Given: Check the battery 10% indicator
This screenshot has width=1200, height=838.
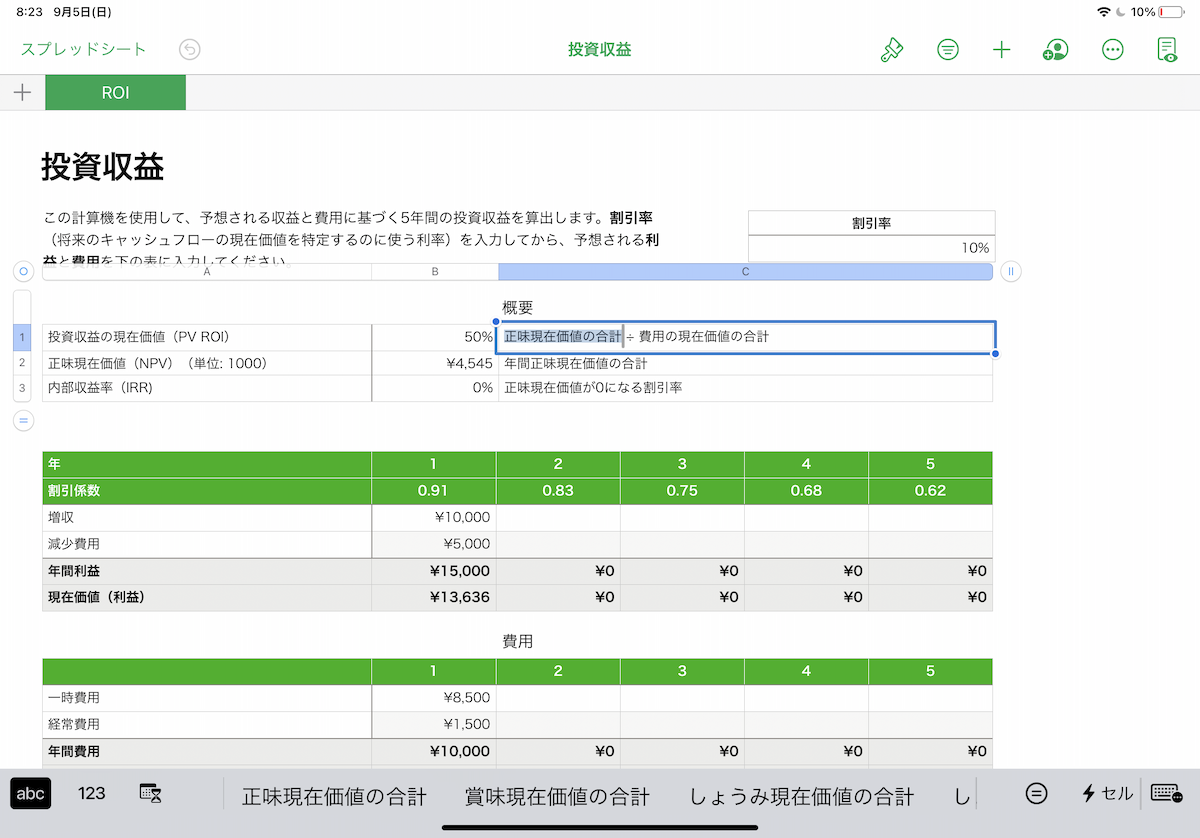Looking at the screenshot, I should (x=1156, y=12).
